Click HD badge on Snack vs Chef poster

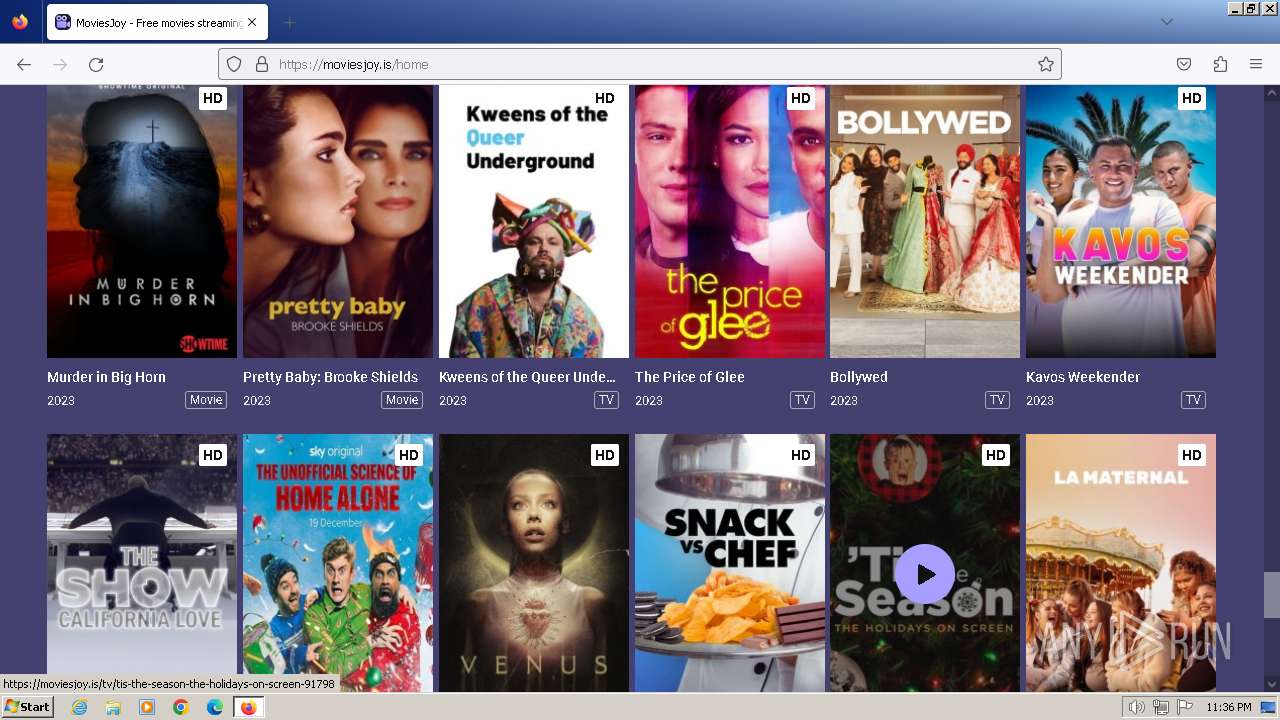click(801, 455)
